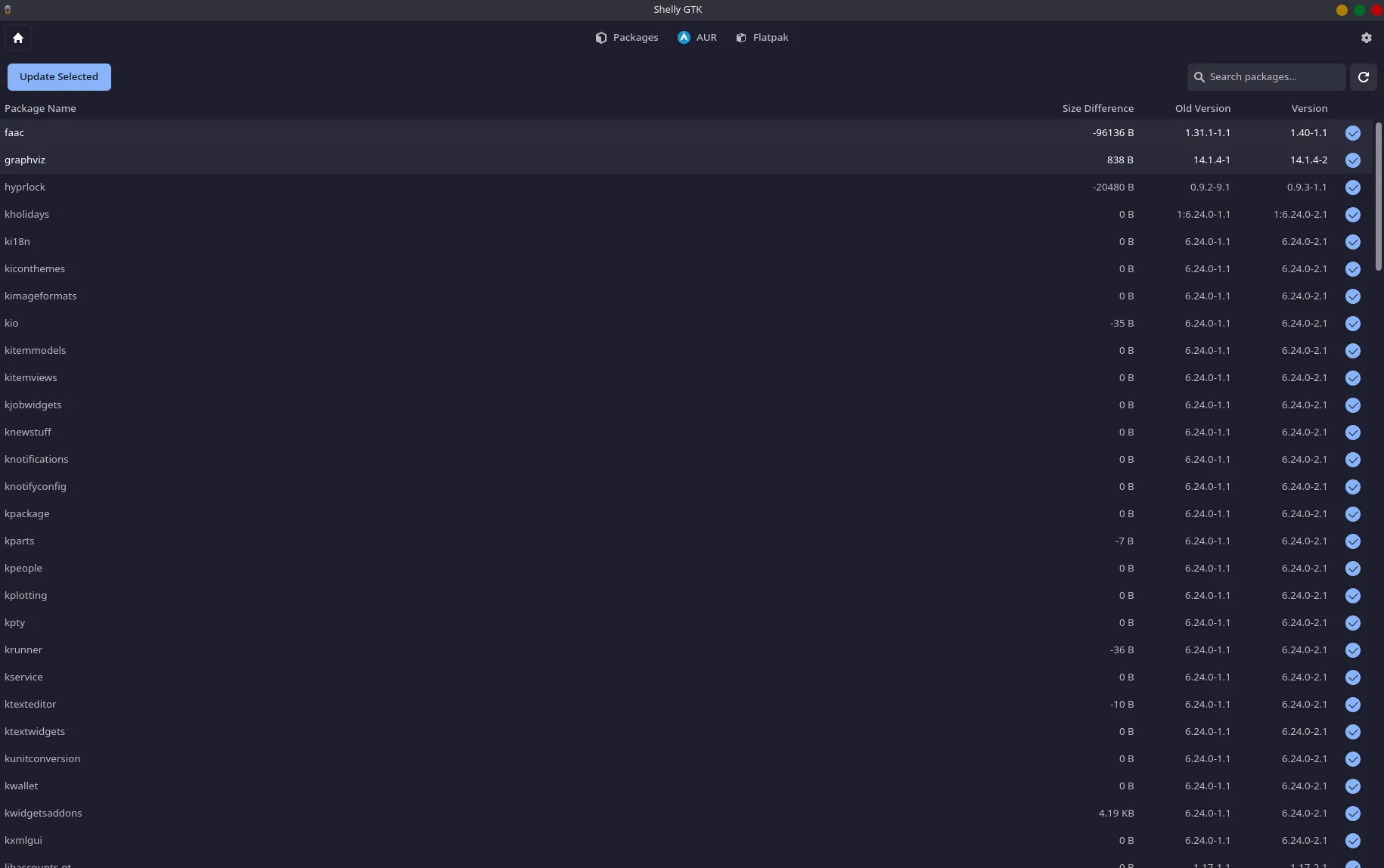Toggle knotifyconfig update checkbox

point(1353,487)
